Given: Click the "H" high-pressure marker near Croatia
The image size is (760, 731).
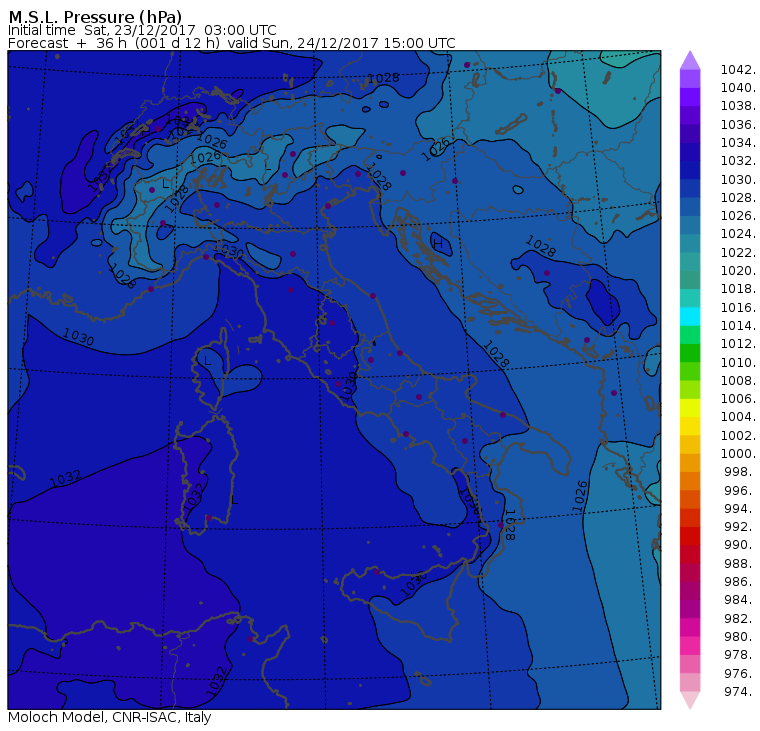Looking at the screenshot, I should pyautogui.click(x=438, y=243).
